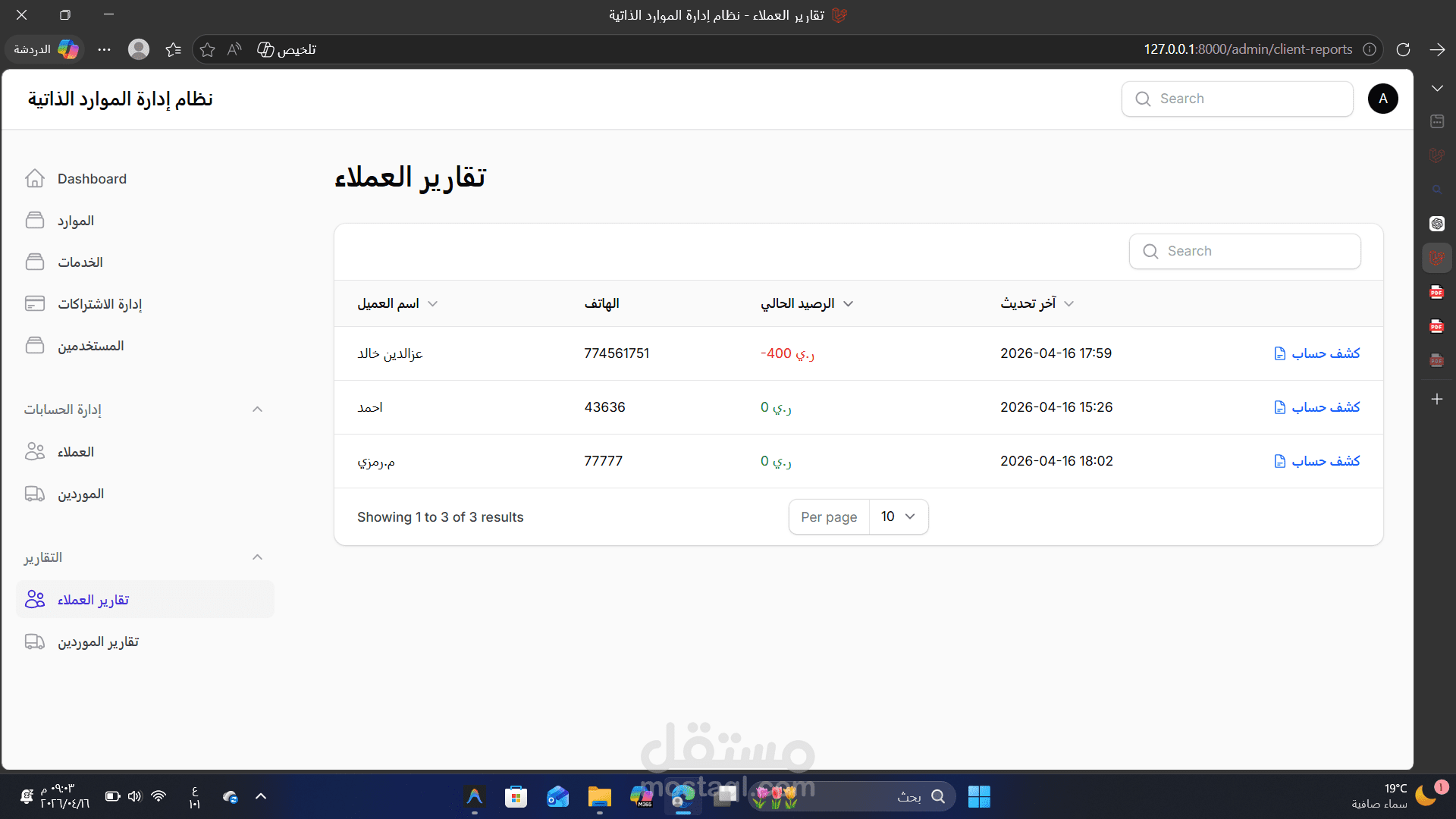Viewport: 1456px width, 819px height.
Task: Click the عزالدين خالد name cell
Action: [x=390, y=353]
